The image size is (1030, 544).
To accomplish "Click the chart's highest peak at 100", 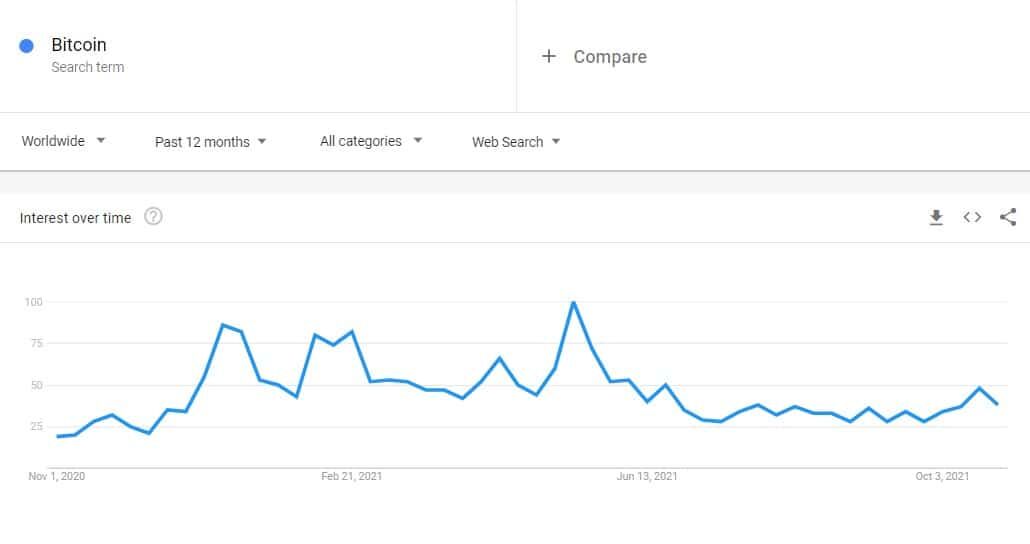I will pyautogui.click(x=573, y=302).
